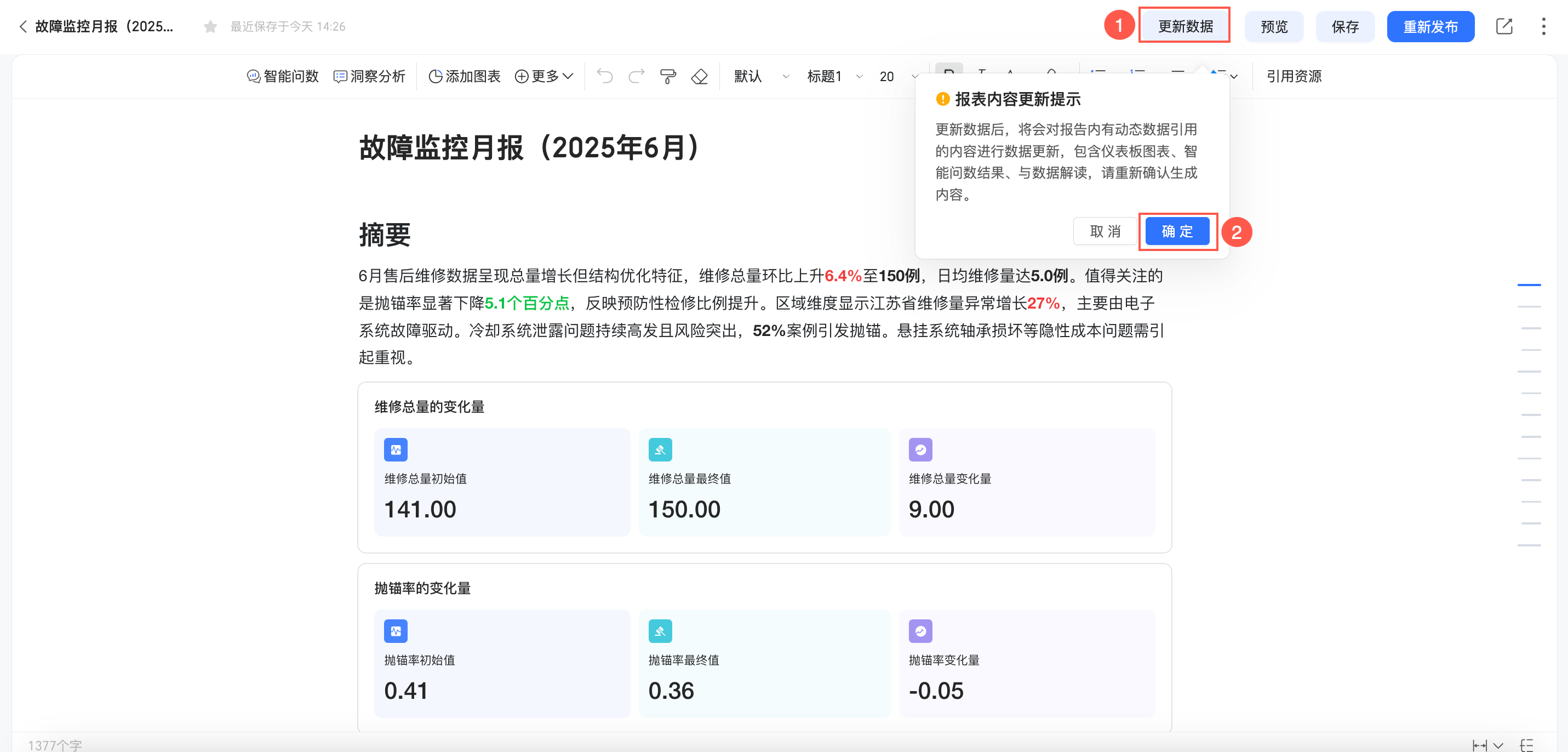
Task: Expand the alignment dropdown chevron beside 引用资源
Action: click(1234, 77)
